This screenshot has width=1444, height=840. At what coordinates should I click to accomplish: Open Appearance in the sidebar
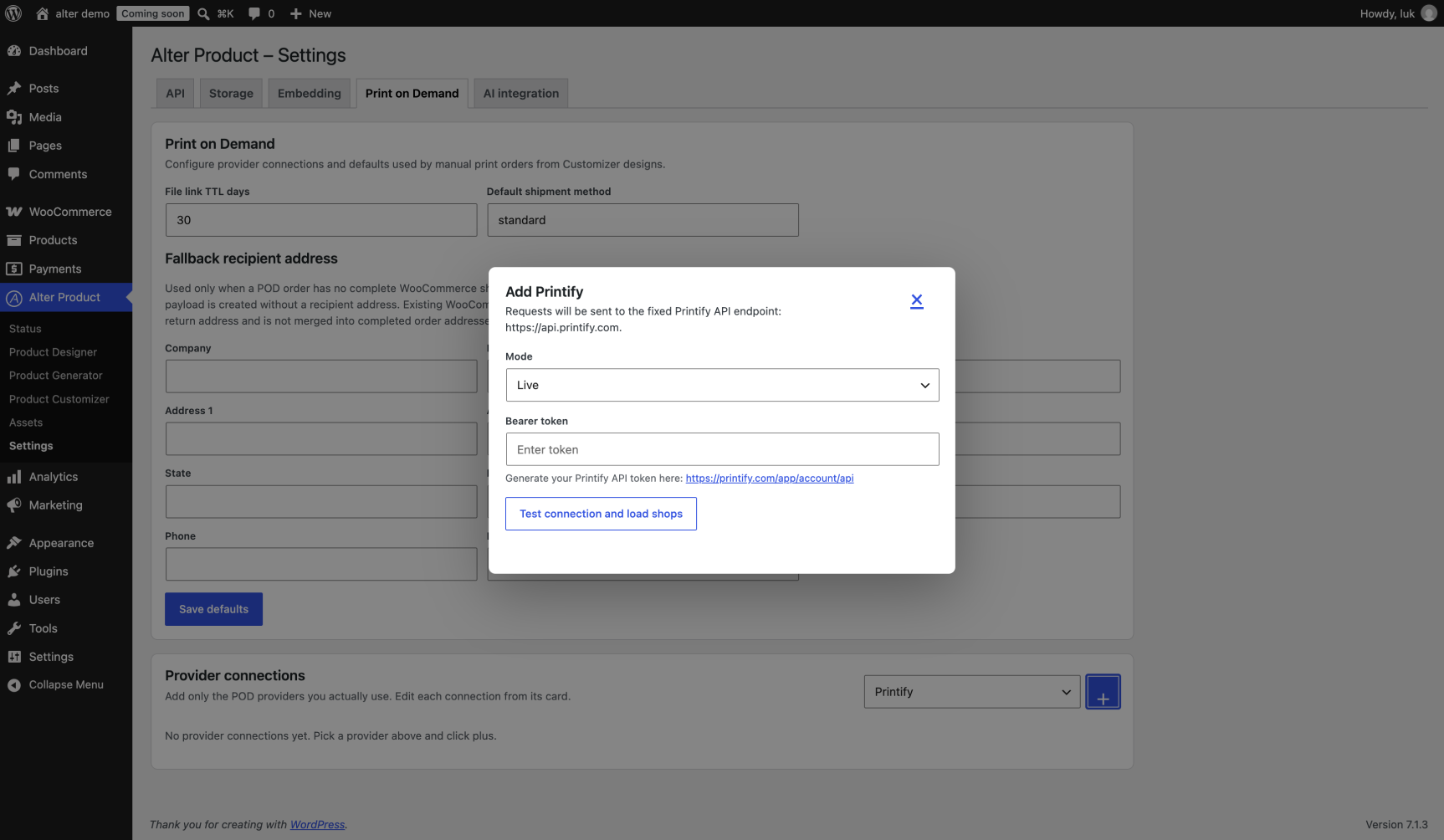(66, 543)
